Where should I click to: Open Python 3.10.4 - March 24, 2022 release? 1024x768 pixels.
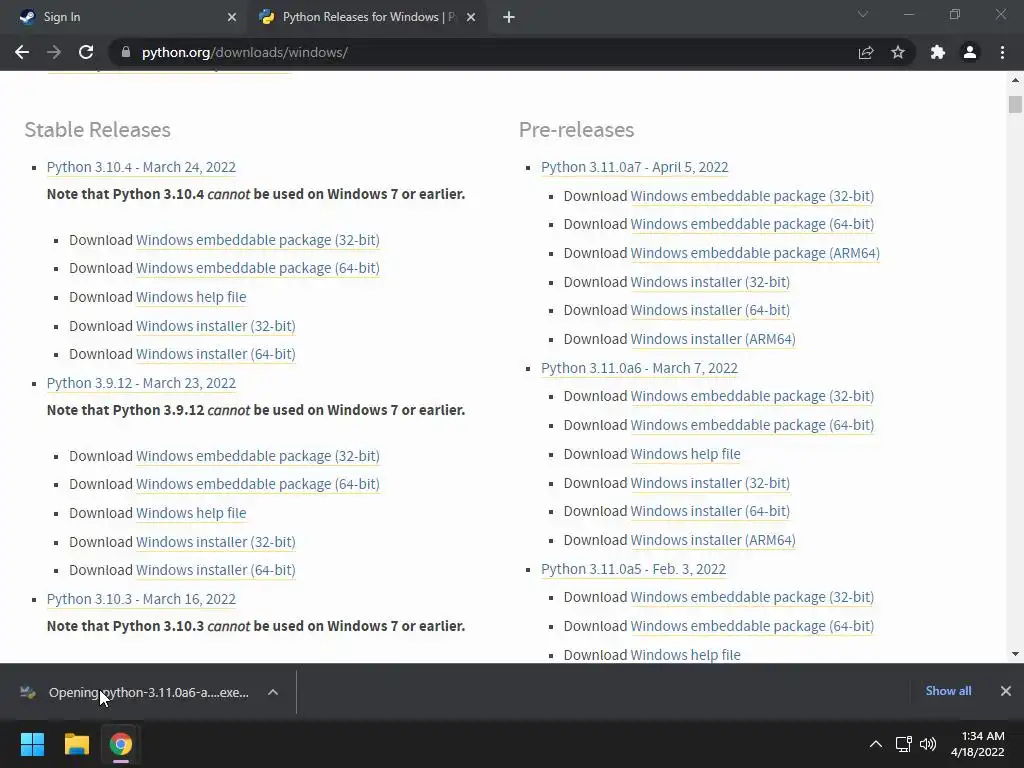click(x=141, y=167)
